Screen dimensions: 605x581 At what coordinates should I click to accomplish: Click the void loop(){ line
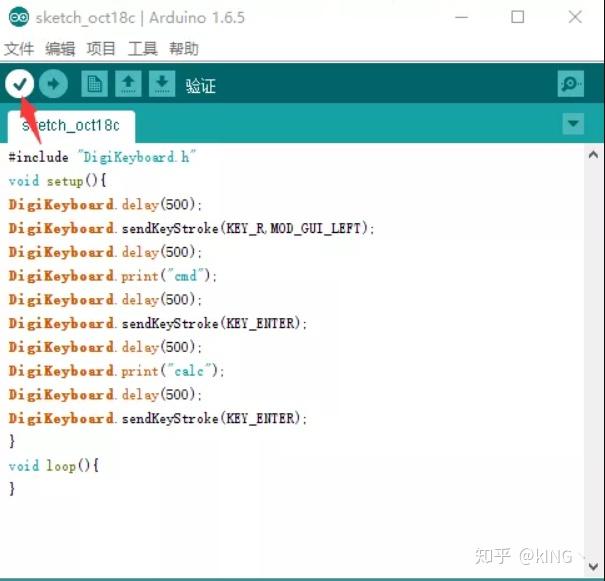[54, 466]
